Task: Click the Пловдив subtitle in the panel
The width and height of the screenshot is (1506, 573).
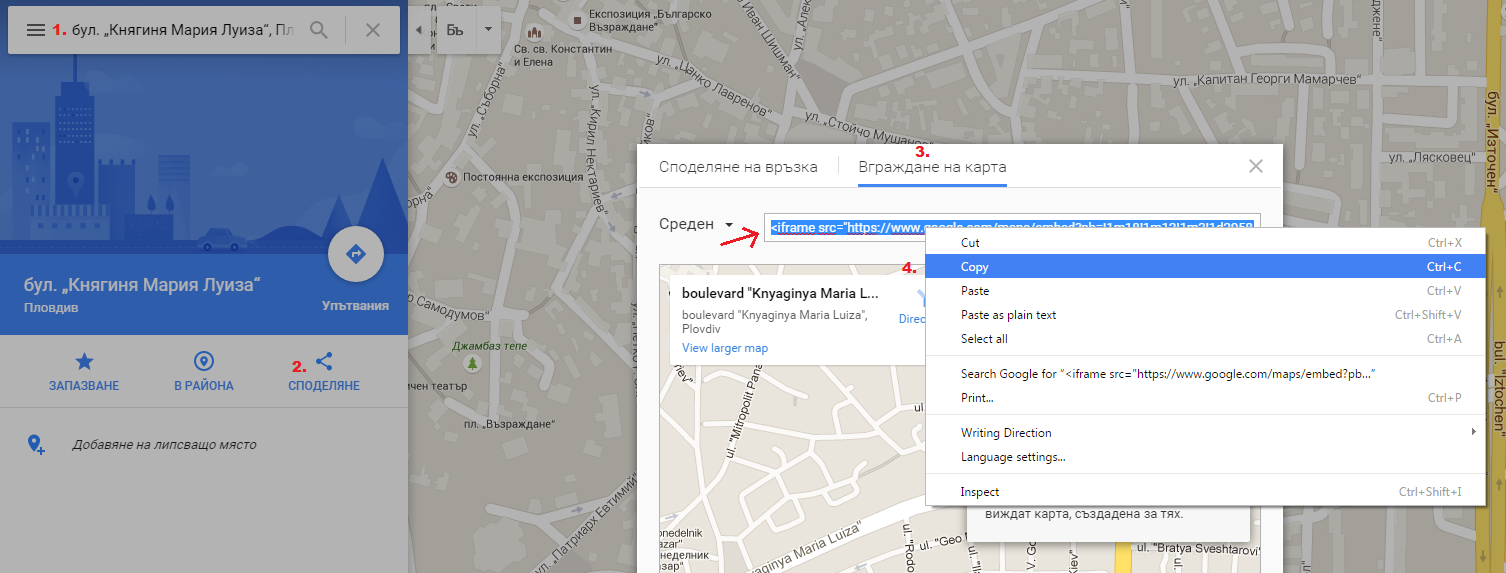Action: pos(51,308)
